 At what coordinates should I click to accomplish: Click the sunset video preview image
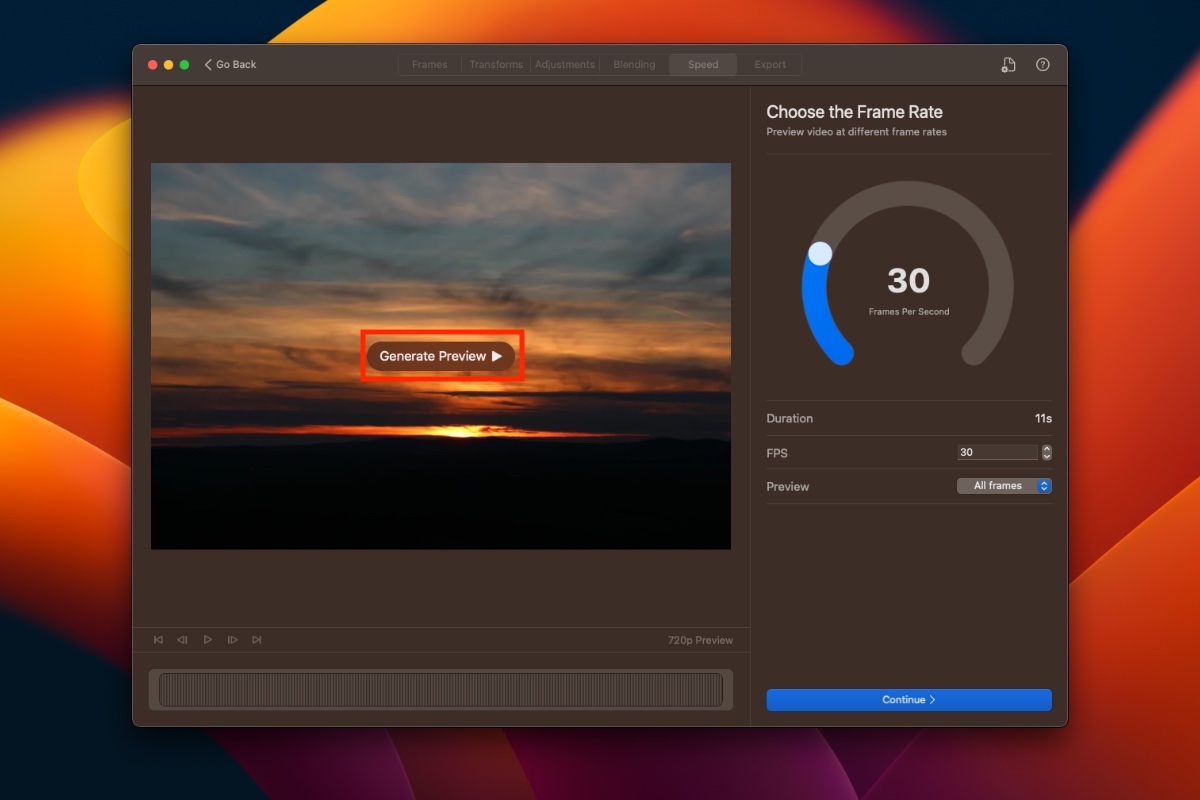[441, 356]
